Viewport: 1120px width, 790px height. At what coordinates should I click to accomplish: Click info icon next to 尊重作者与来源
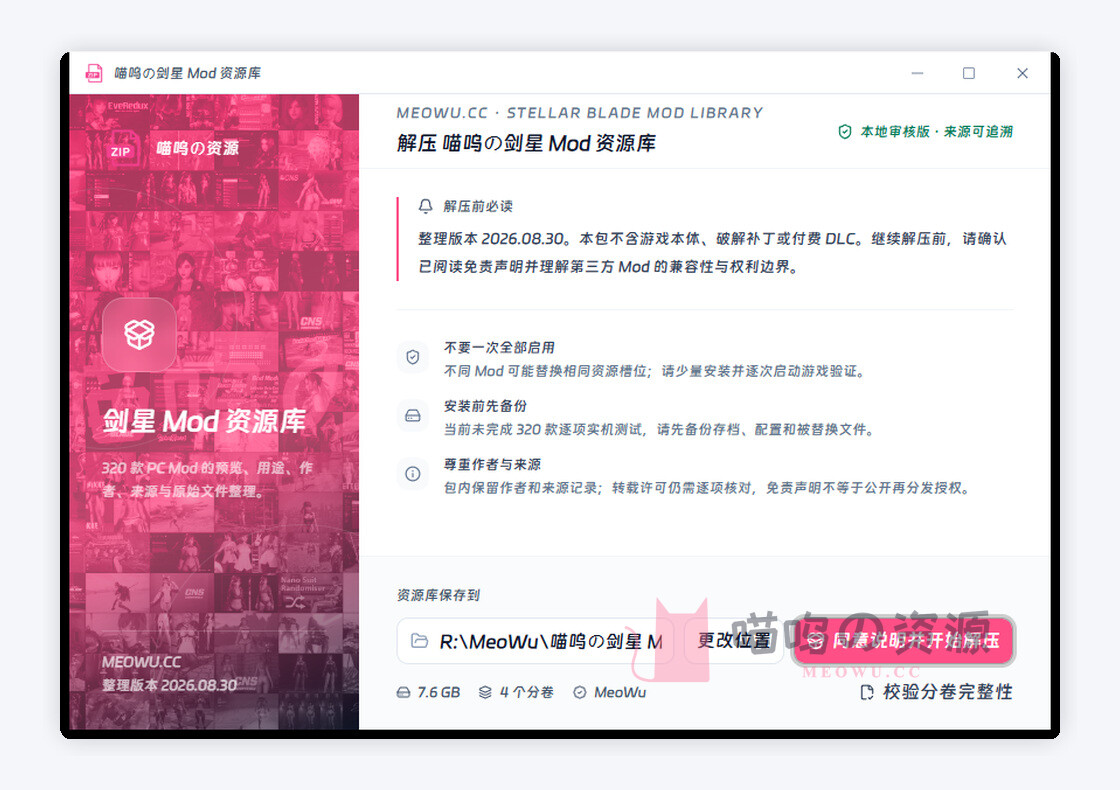(413, 474)
